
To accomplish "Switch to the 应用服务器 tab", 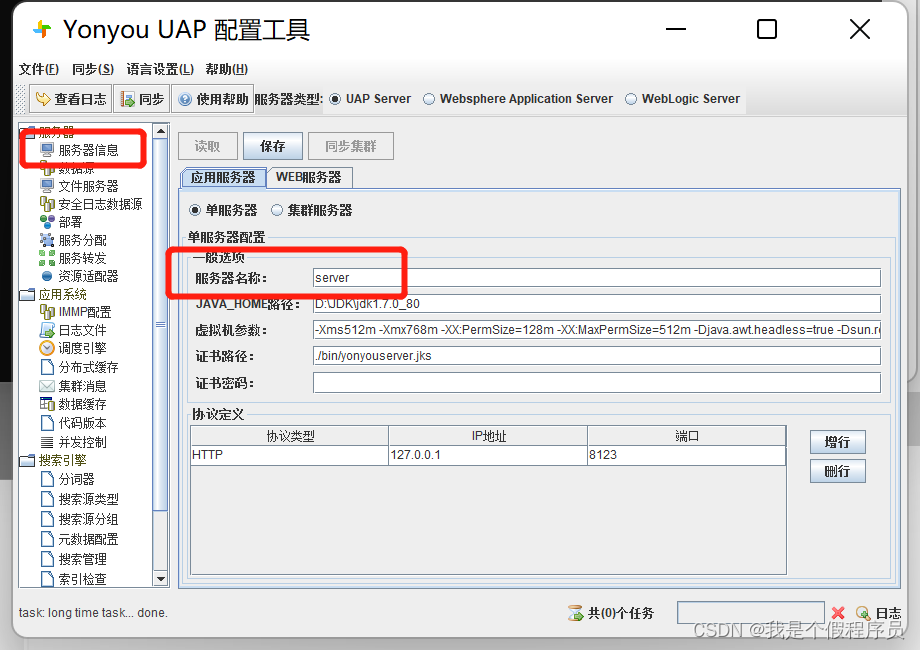I will coord(223,177).
